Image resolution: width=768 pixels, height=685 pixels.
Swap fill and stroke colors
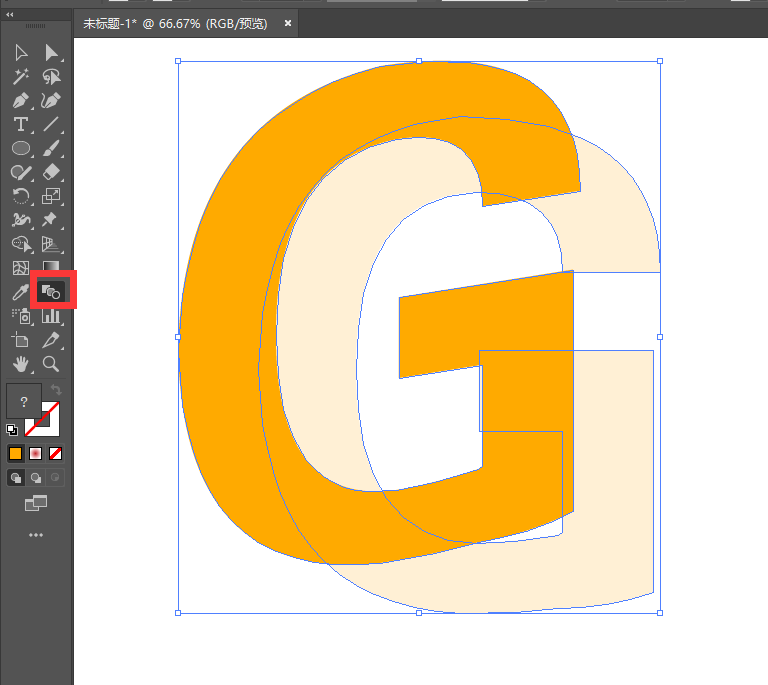coord(56,390)
